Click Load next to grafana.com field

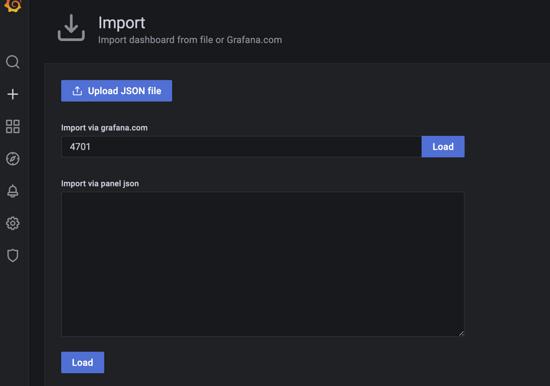tap(443, 147)
